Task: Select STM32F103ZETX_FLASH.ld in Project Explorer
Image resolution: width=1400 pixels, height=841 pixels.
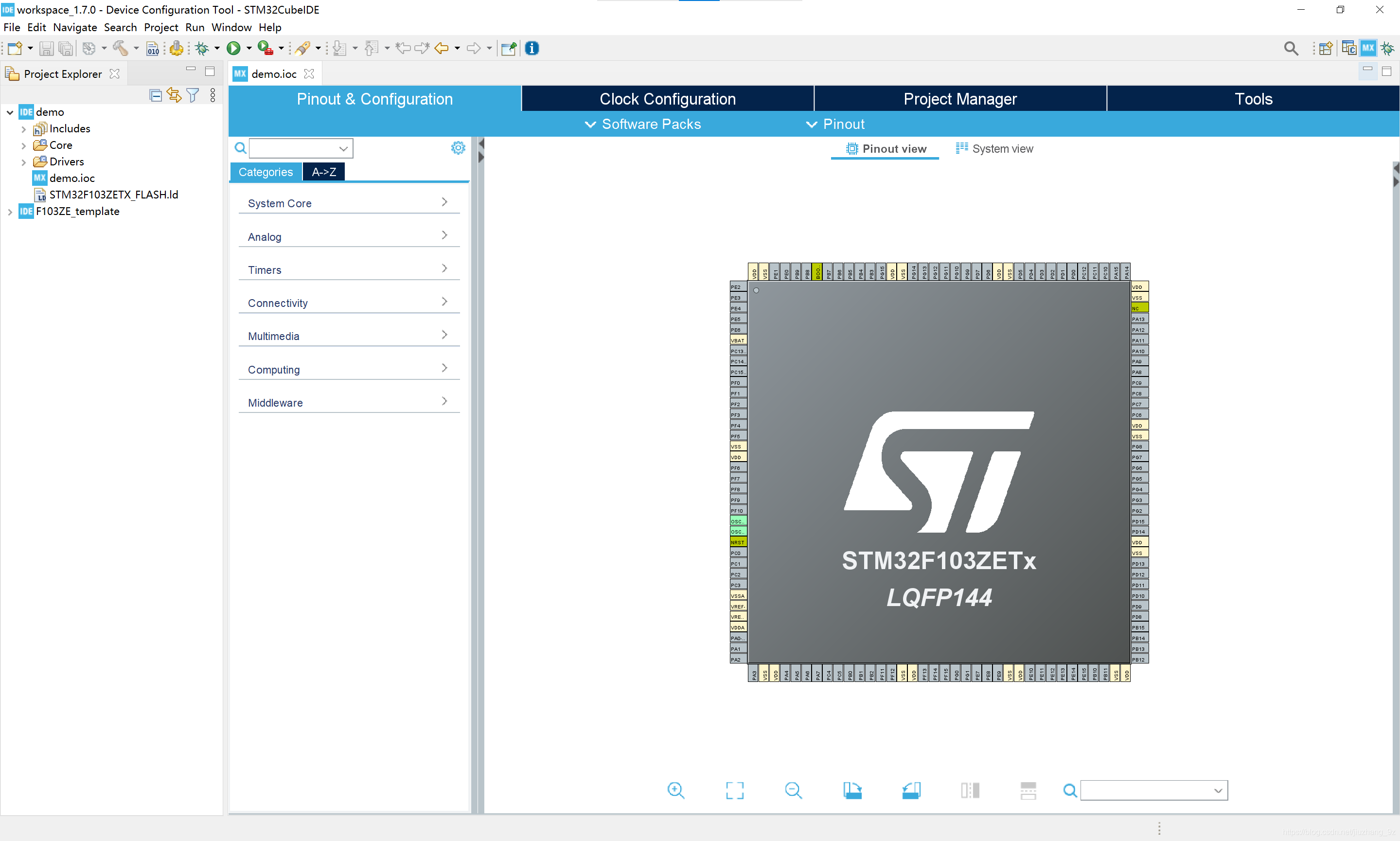Action: 113,195
